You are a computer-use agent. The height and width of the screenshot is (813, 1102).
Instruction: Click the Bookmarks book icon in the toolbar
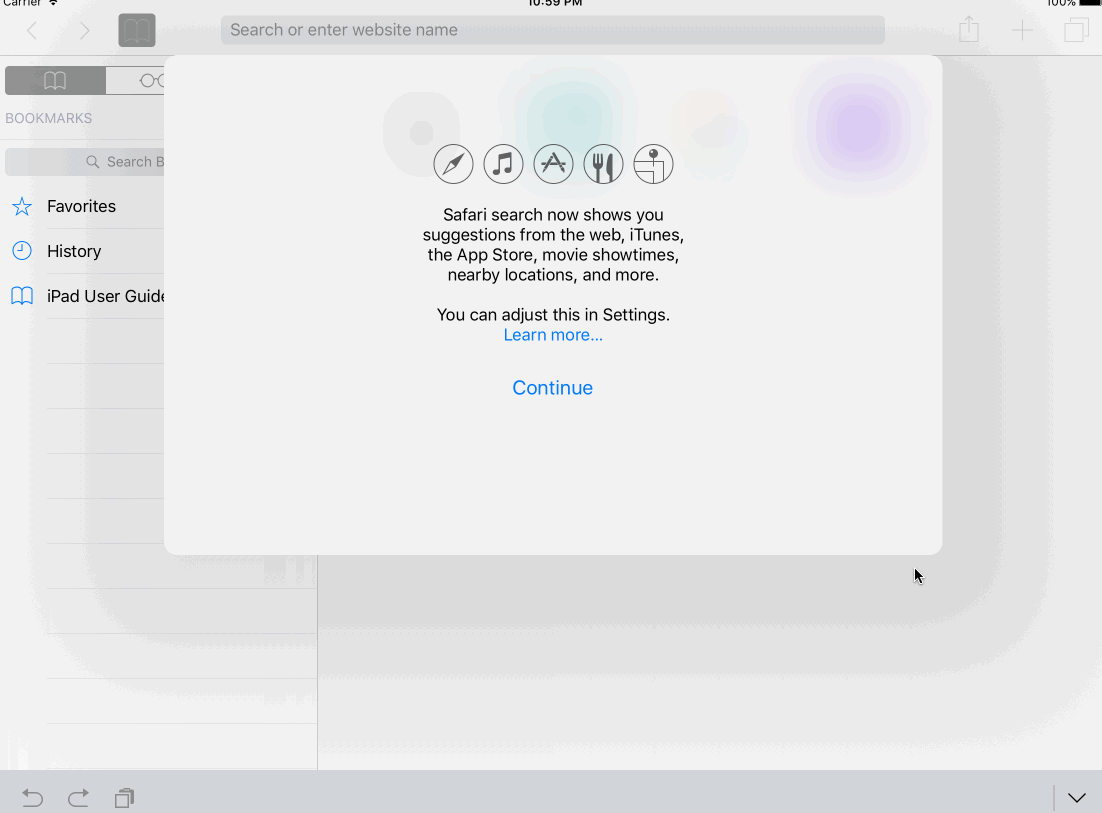(x=136, y=30)
